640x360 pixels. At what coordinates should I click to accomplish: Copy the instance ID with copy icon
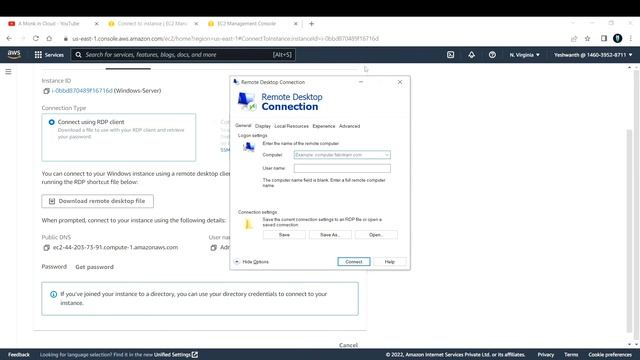[x=46, y=91]
